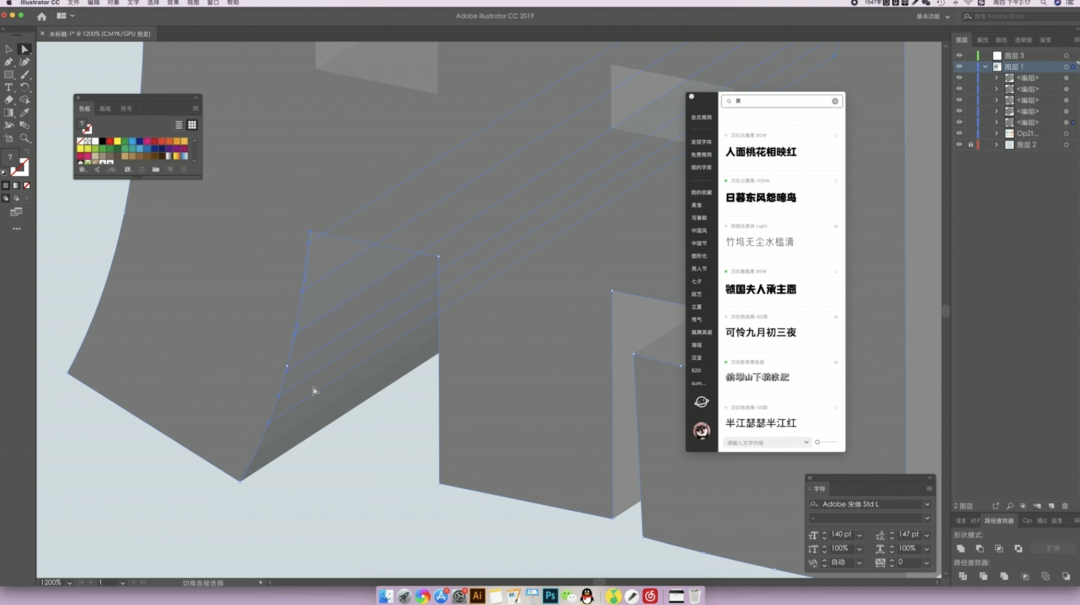This screenshot has width=1080, height=605.
Task: Unlock the 图层 2 layer lock
Action: click(x=970, y=145)
